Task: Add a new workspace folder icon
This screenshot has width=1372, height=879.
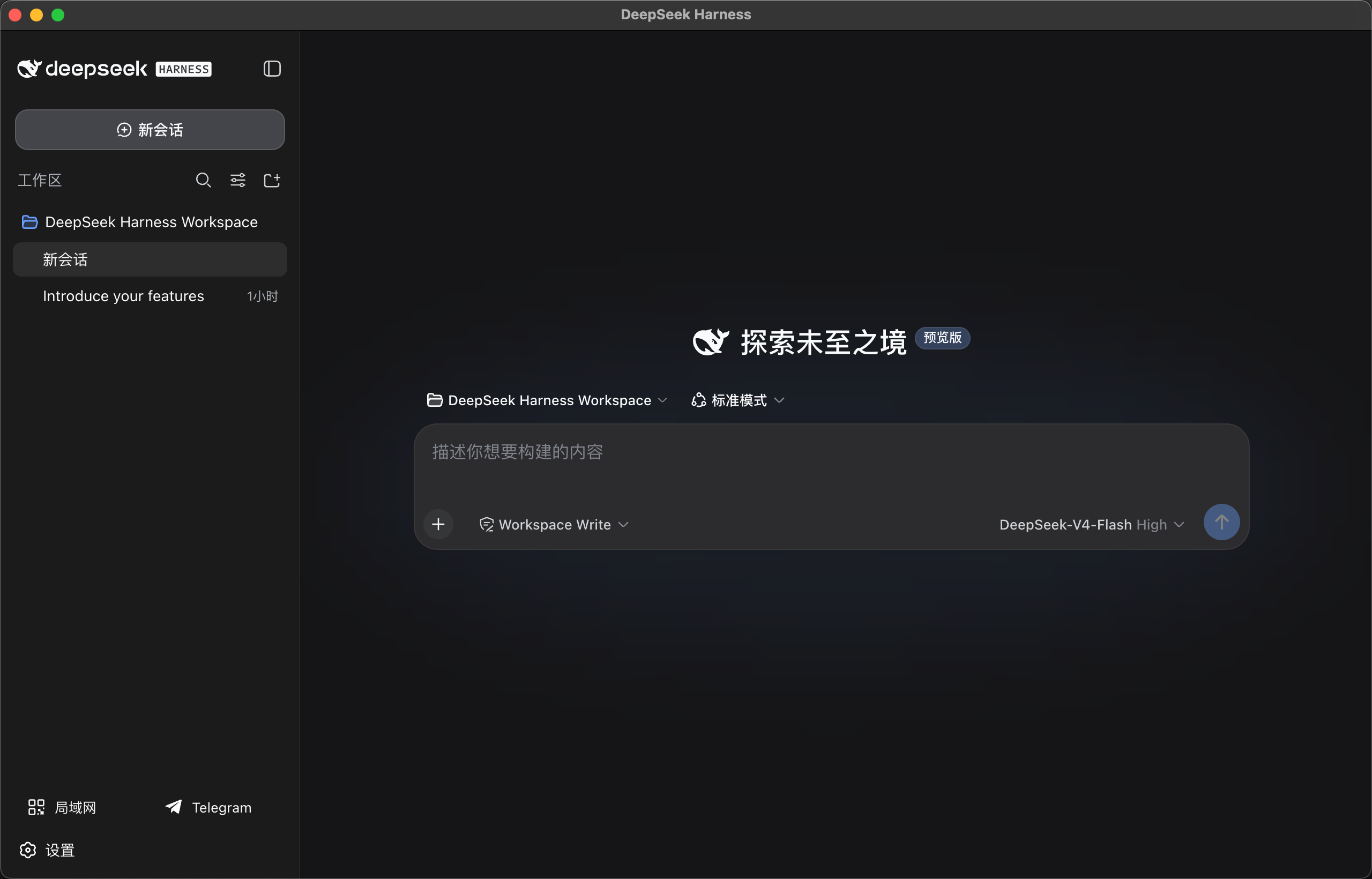Action: [272, 181]
